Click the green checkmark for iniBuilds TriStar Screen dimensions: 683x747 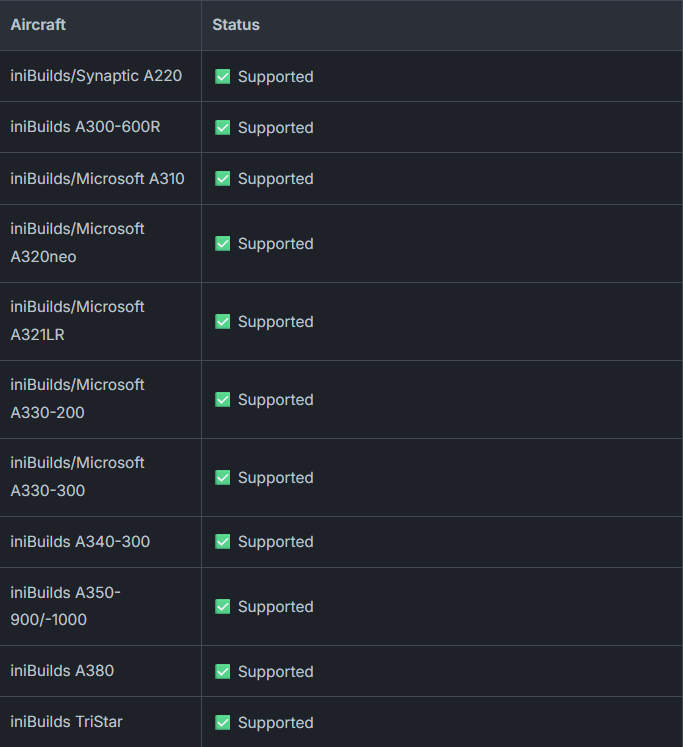coord(222,722)
